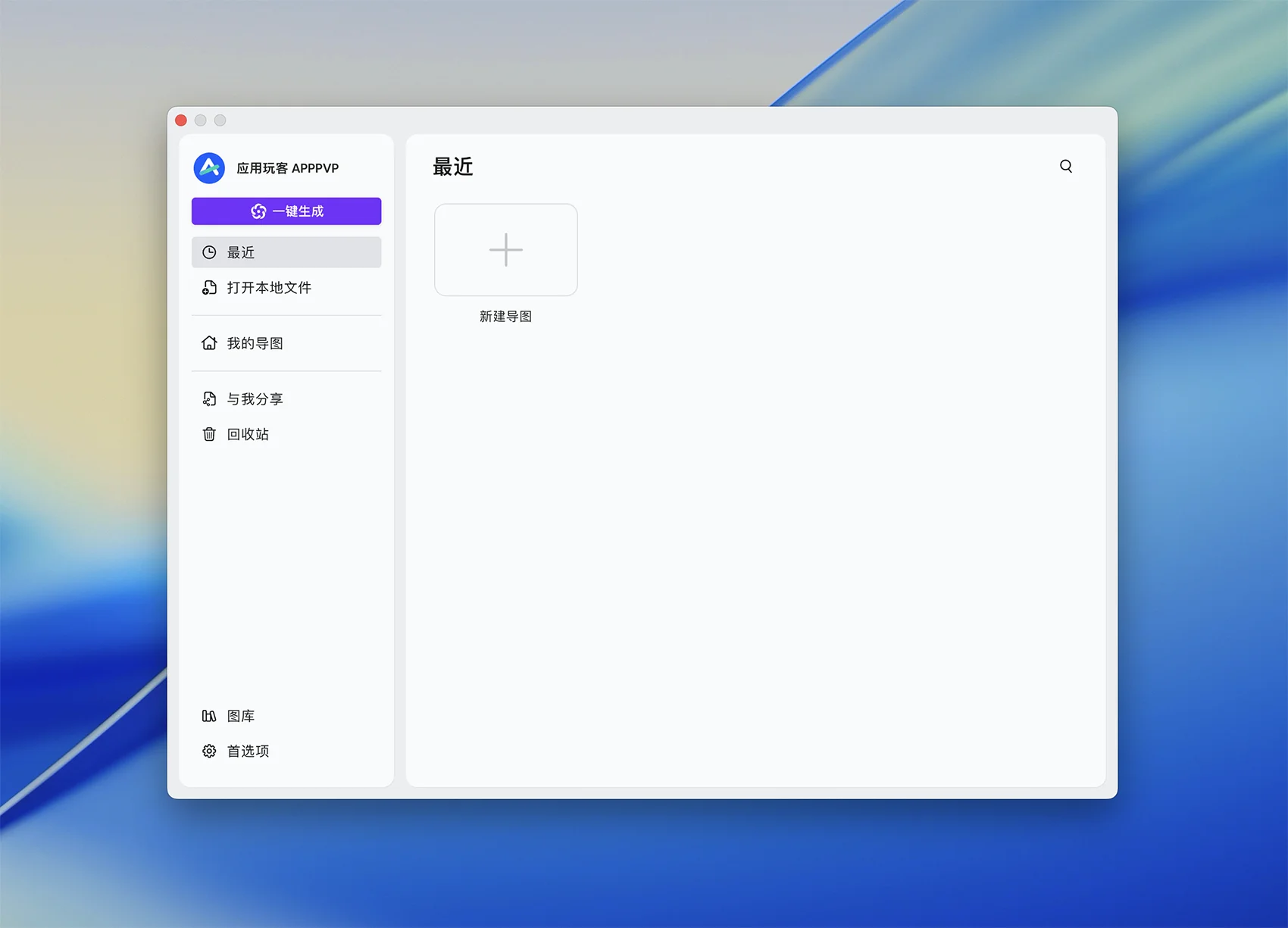
Task: Click the clock icon beside 最近
Action: click(209, 252)
